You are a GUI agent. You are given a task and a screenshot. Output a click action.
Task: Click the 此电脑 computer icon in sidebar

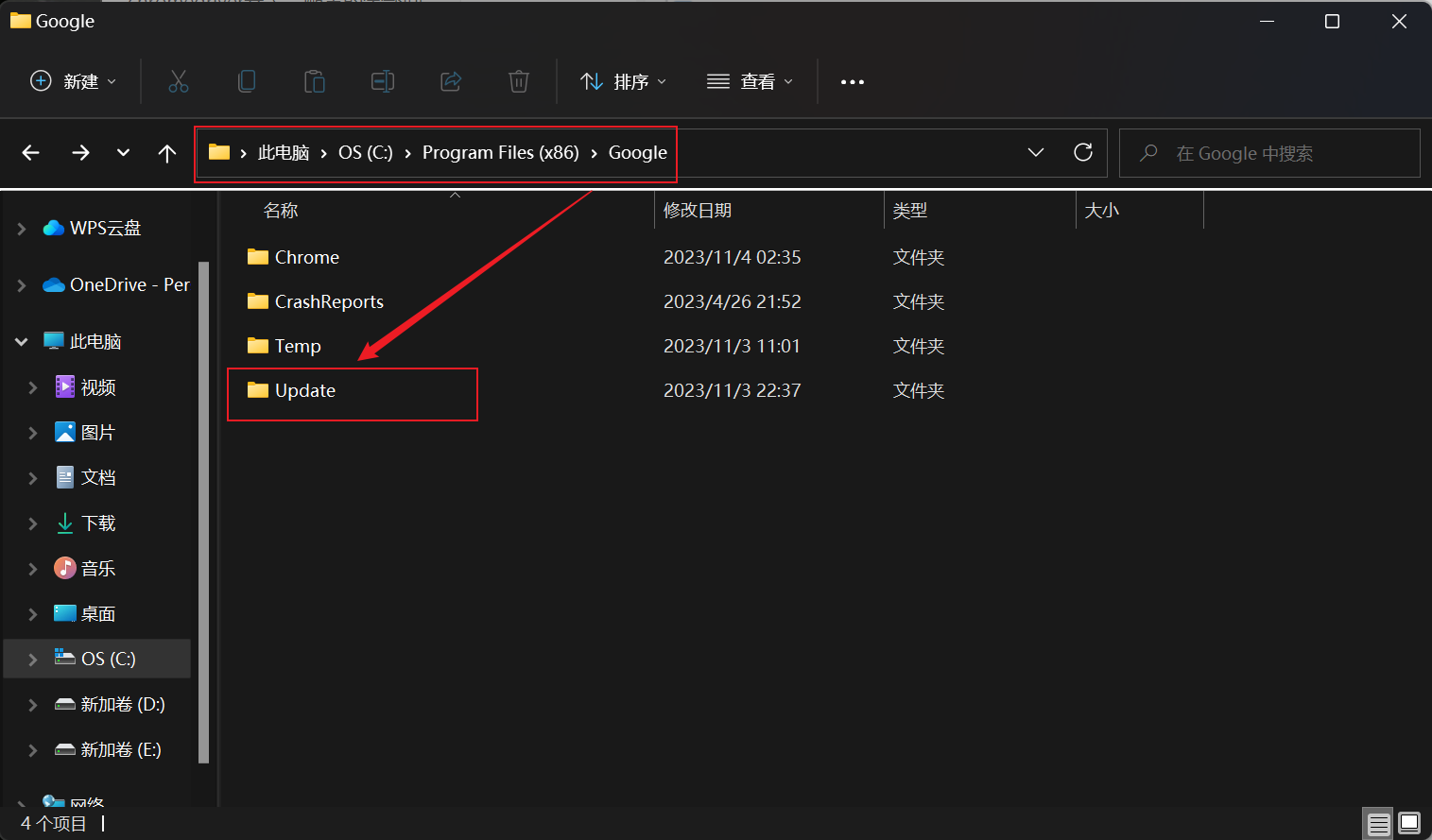pyautogui.click(x=54, y=341)
